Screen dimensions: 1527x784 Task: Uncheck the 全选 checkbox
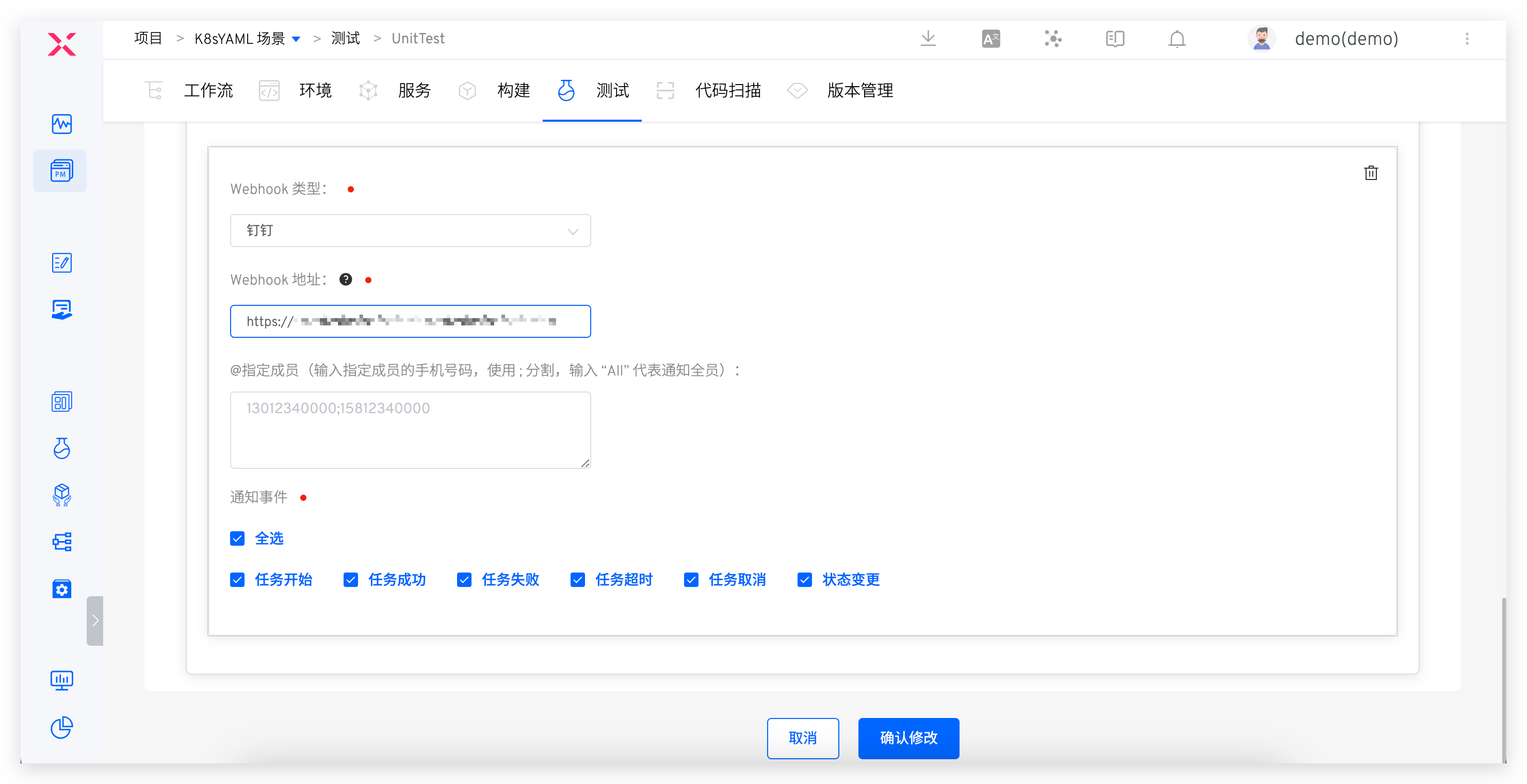(x=237, y=538)
